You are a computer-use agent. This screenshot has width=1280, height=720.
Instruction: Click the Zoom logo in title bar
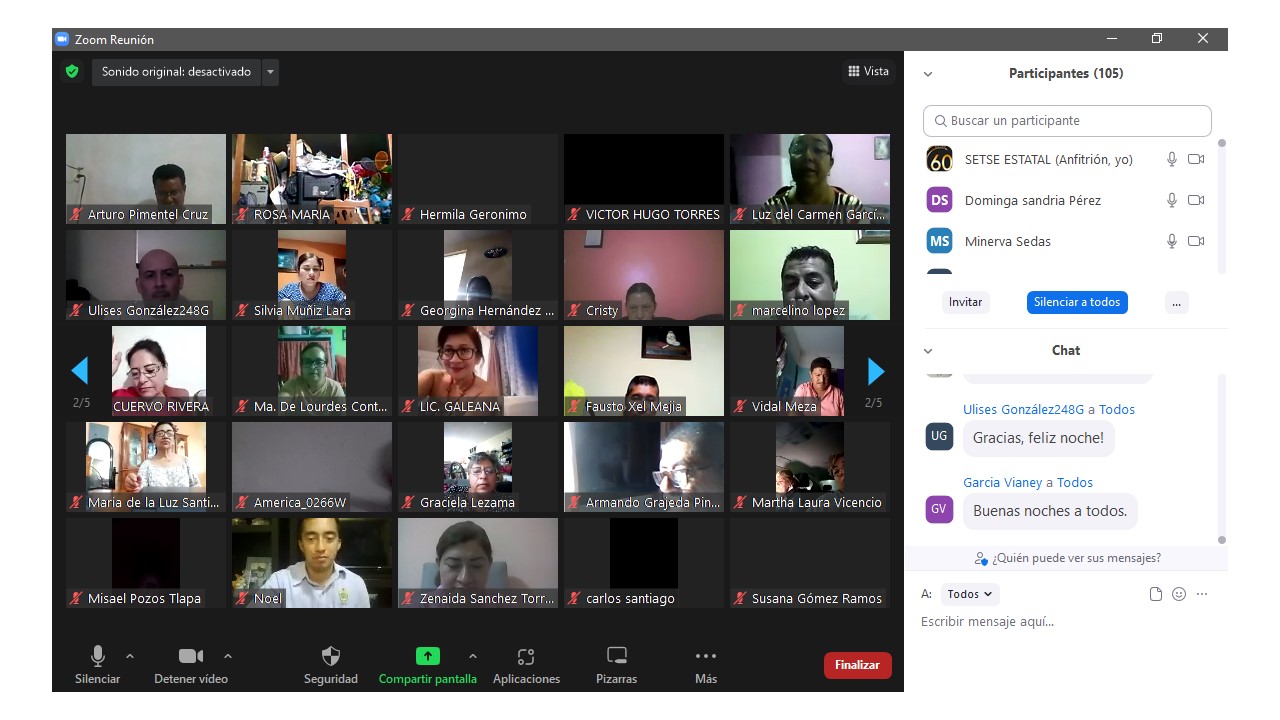point(62,40)
